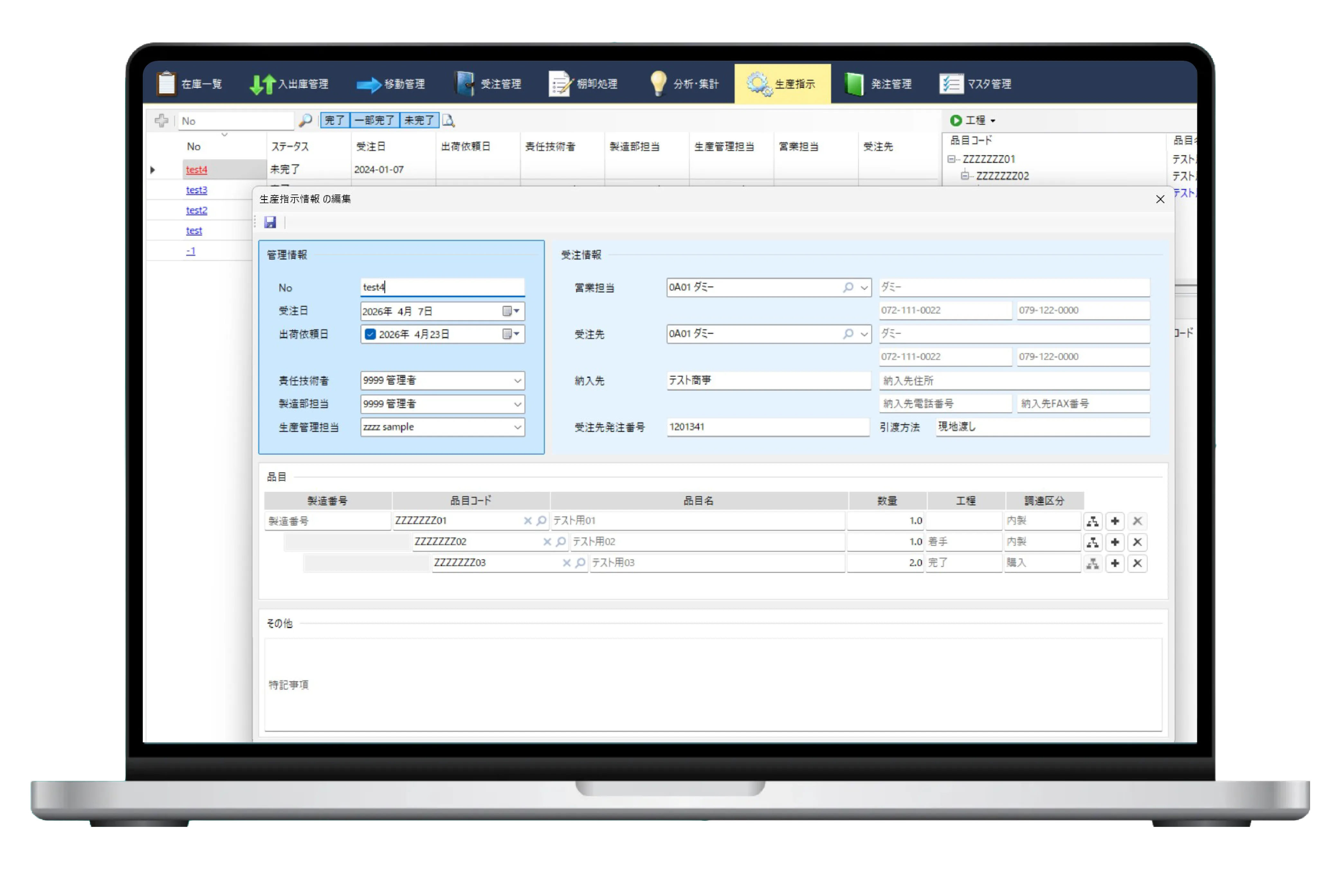Toggle the 未完了 status filter
1340x896 pixels.
[x=419, y=121]
